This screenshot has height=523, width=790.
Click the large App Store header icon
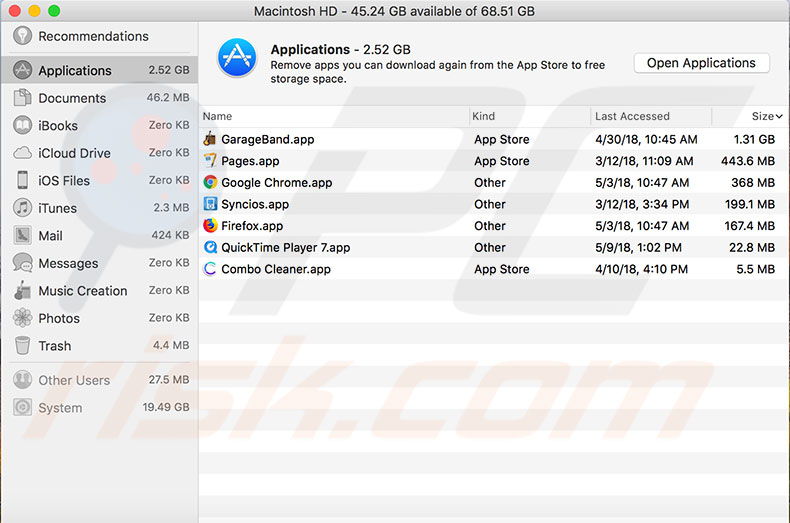point(237,57)
